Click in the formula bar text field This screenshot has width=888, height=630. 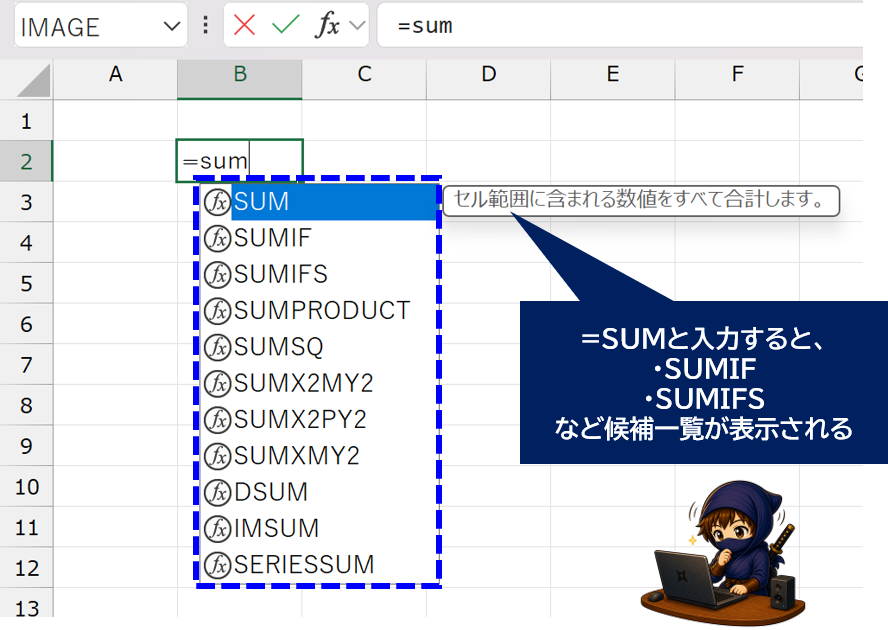(x=620, y=25)
